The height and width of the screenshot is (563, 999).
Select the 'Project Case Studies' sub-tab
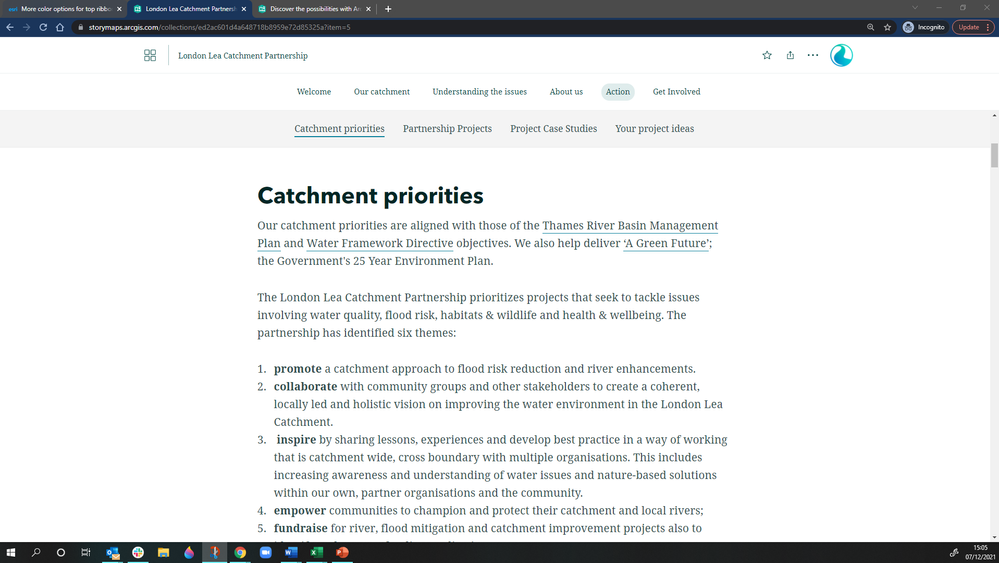coord(554,129)
